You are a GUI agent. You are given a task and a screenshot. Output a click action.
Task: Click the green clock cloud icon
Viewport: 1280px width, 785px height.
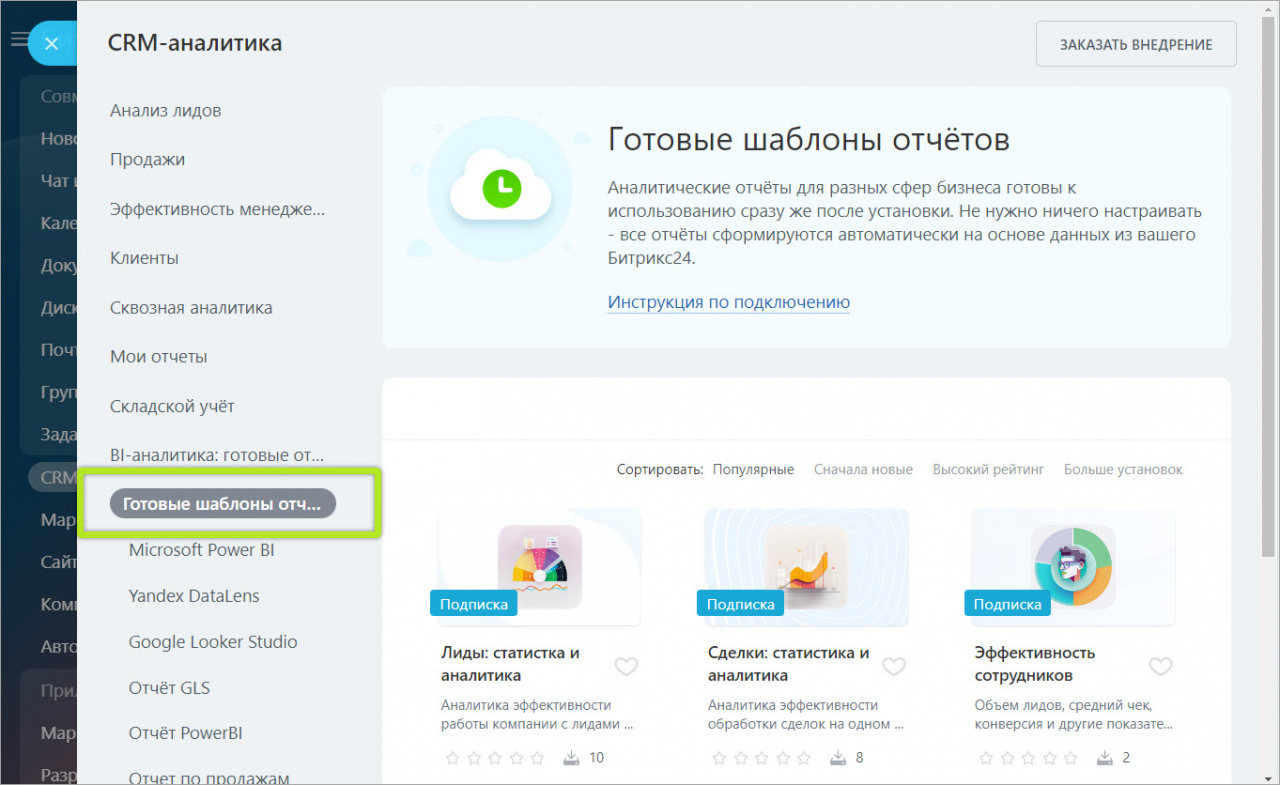[x=500, y=186]
